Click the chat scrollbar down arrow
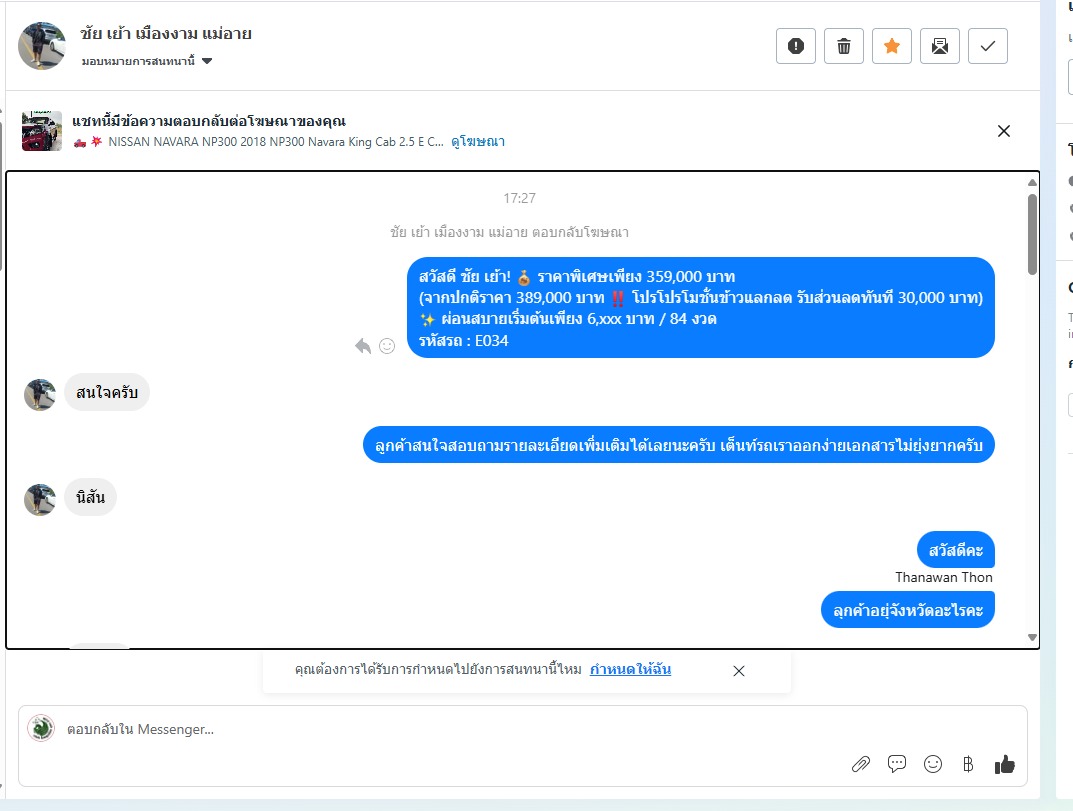1073x811 pixels. pos(1033,637)
